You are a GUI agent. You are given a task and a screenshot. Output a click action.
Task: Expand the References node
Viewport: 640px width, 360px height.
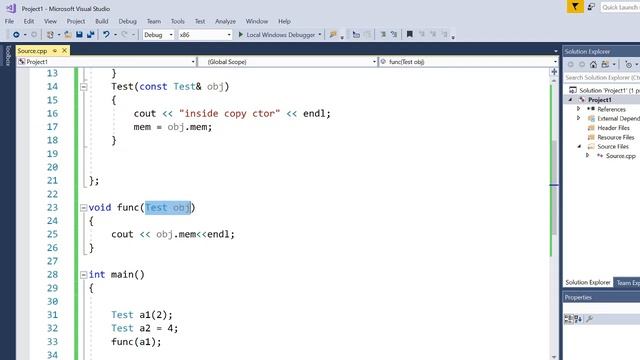click(x=578, y=109)
